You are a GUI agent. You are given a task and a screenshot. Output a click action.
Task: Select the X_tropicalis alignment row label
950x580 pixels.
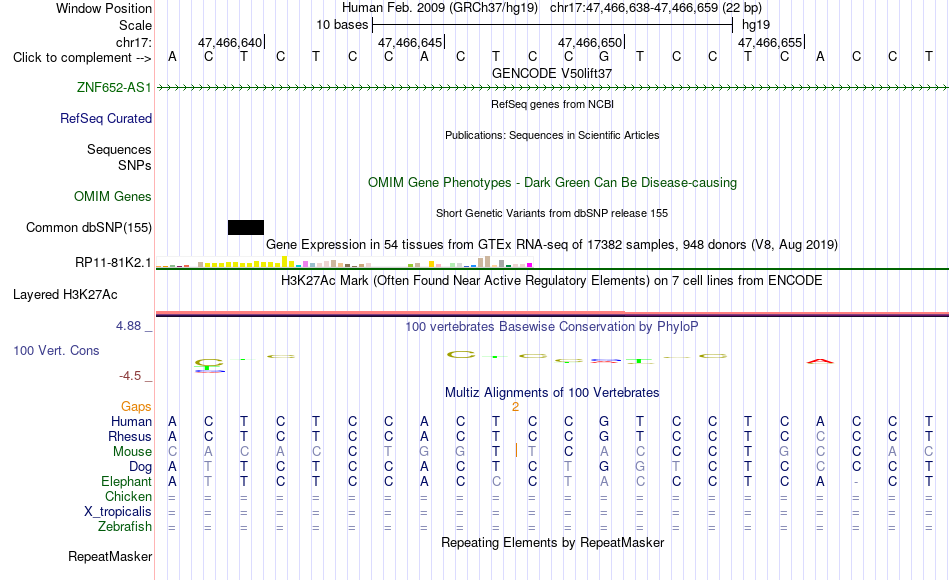pos(118,512)
